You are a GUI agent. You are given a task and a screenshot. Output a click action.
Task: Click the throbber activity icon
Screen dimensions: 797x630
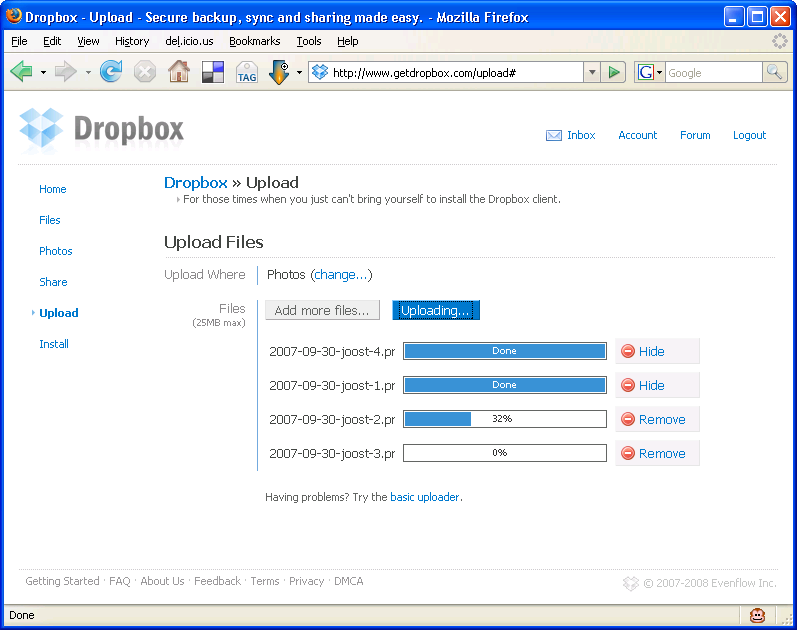click(x=780, y=41)
